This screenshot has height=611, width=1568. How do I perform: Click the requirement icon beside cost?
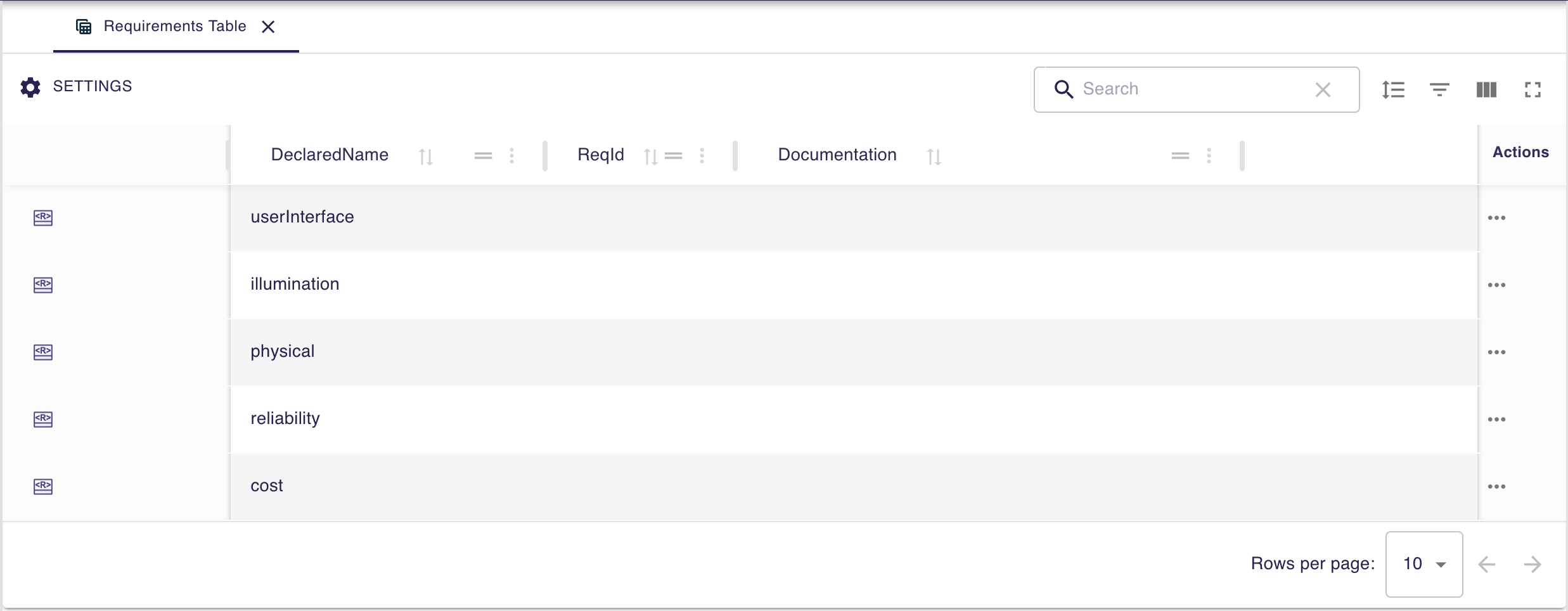click(x=42, y=487)
